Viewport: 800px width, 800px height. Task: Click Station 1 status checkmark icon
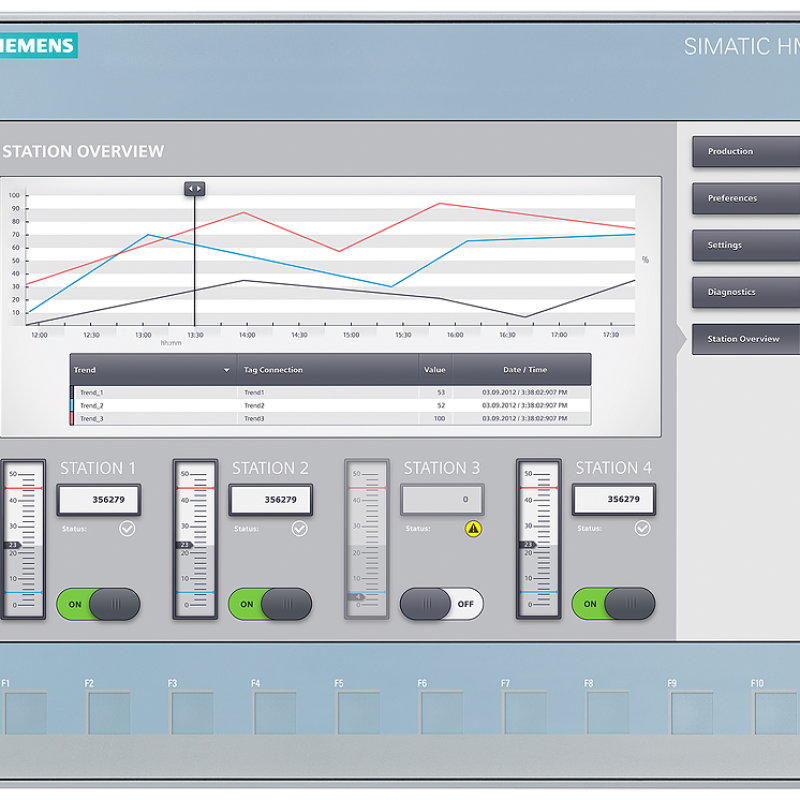(127, 528)
